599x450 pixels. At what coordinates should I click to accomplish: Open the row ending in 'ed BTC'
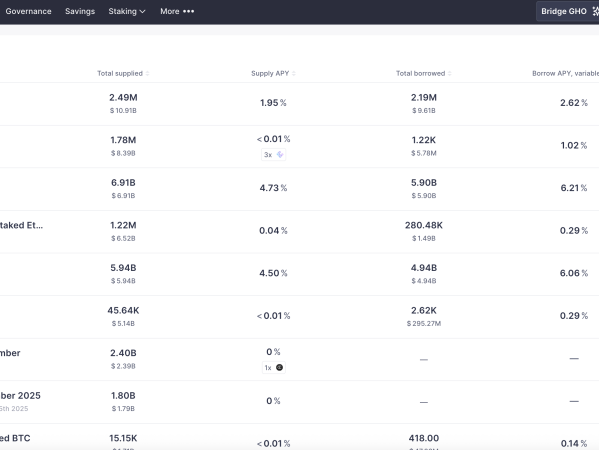[x=15, y=439]
